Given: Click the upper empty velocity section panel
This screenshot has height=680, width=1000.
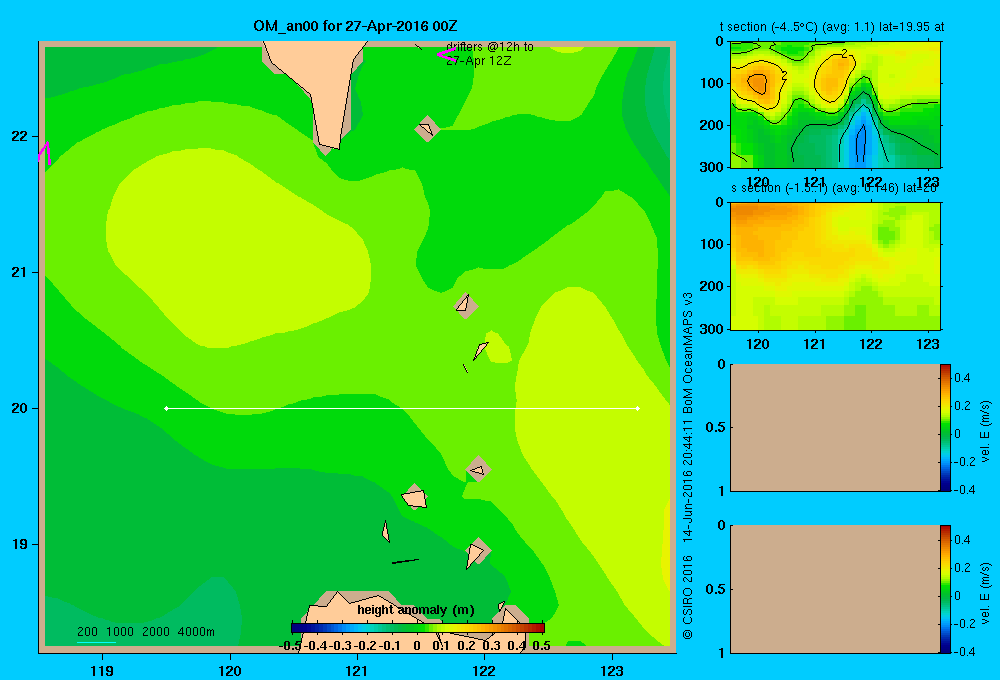Looking at the screenshot, I should (x=835, y=427).
